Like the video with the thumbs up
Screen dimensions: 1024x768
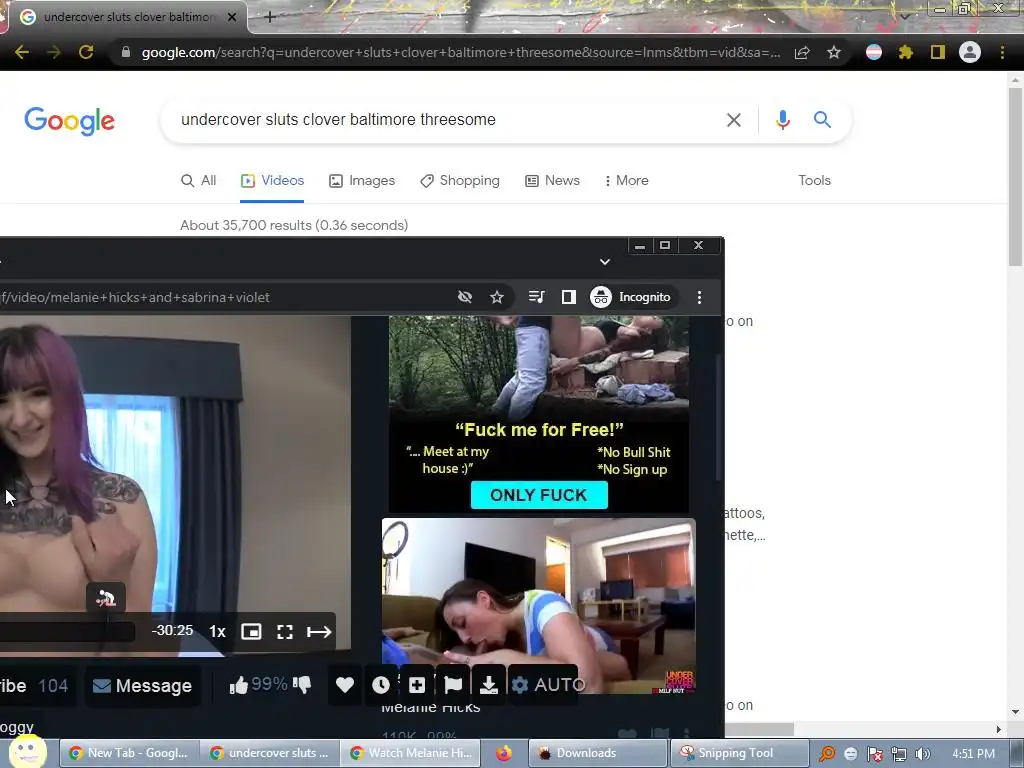(239, 685)
